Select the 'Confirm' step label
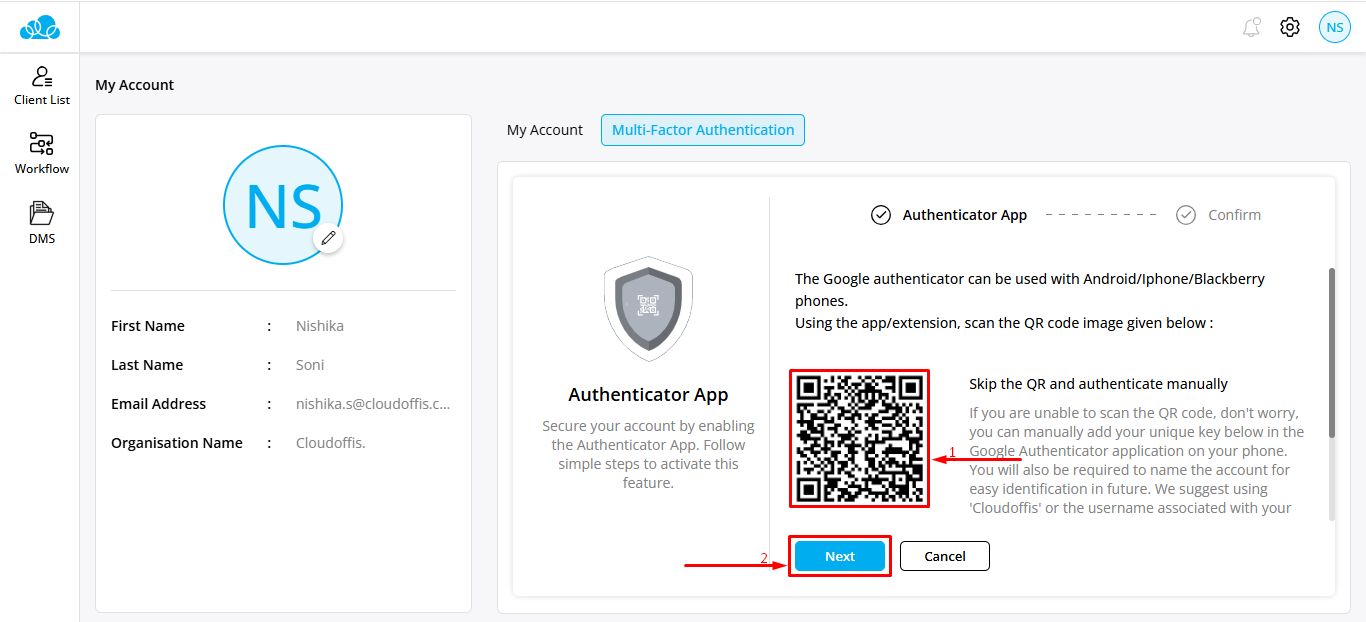The image size is (1366, 622). pyautogui.click(x=1234, y=215)
